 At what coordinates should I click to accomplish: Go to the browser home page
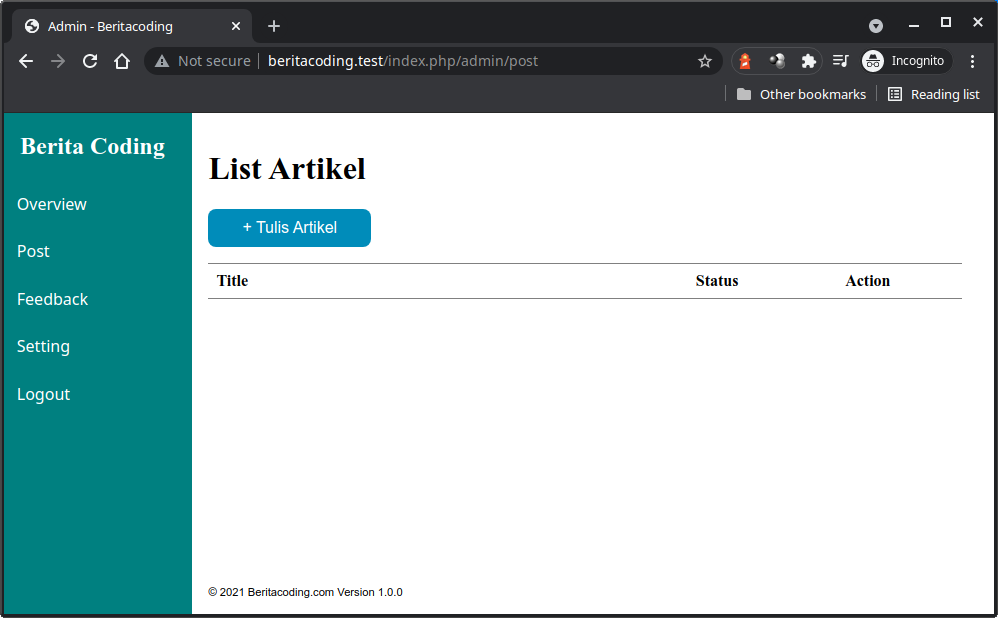[x=122, y=61]
